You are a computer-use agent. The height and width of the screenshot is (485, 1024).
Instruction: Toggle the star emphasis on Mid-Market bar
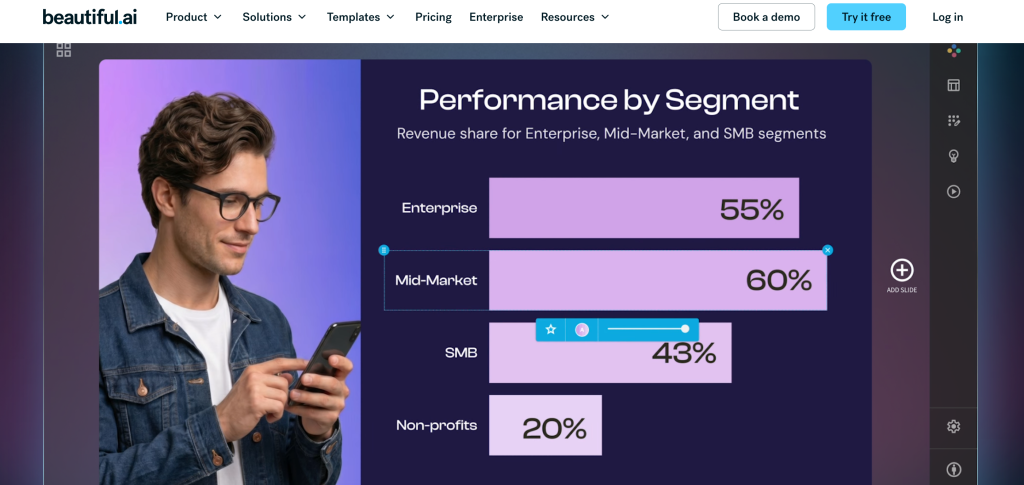tap(551, 330)
